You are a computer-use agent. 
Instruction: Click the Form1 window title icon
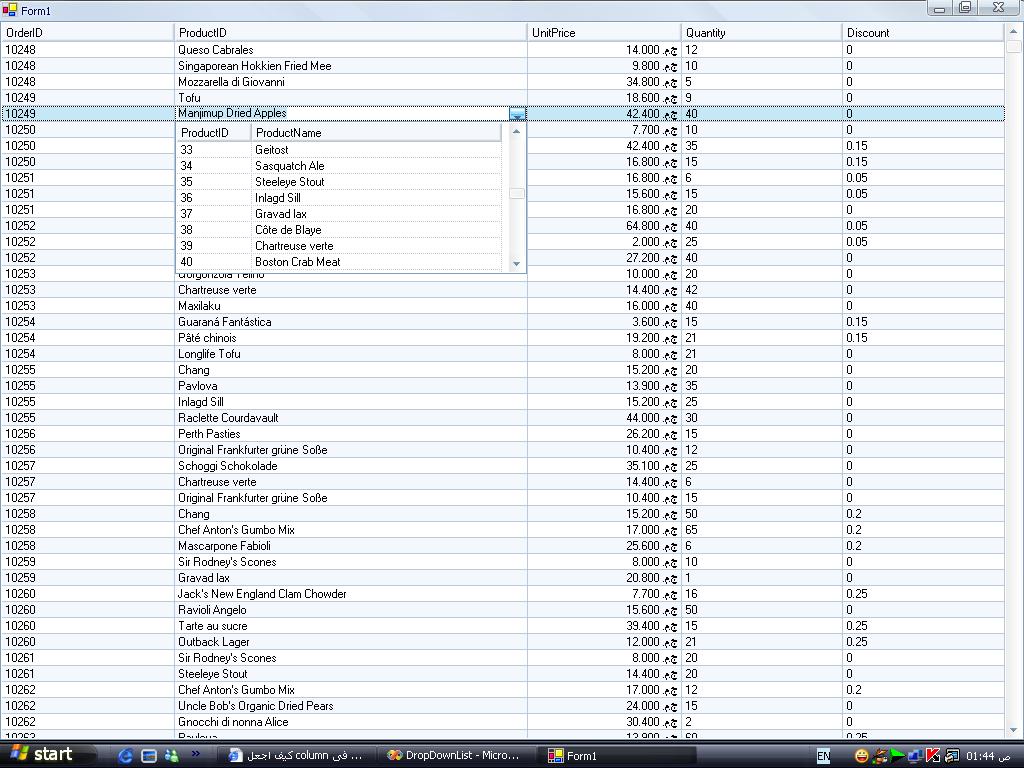point(9,10)
